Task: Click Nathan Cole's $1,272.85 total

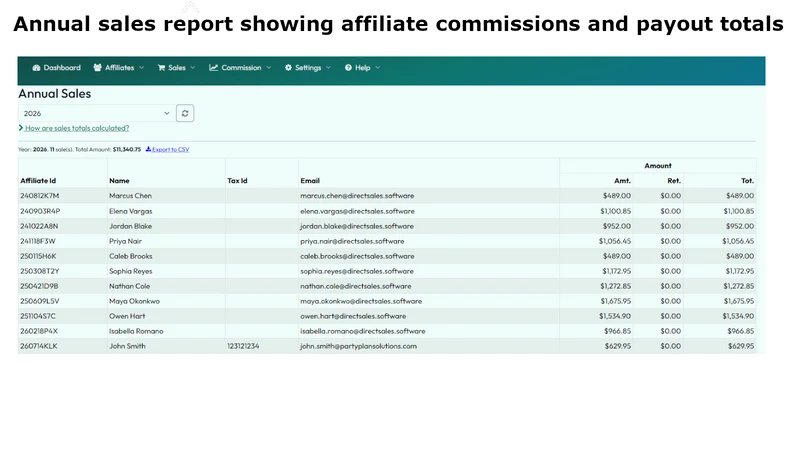Action: point(739,286)
